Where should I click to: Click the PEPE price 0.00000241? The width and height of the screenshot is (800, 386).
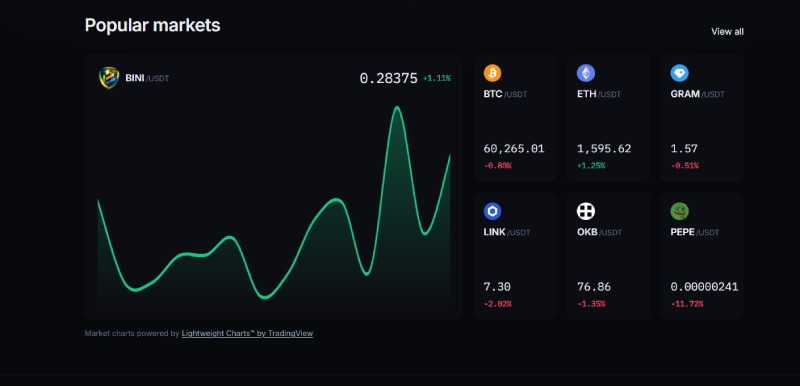(x=704, y=287)
